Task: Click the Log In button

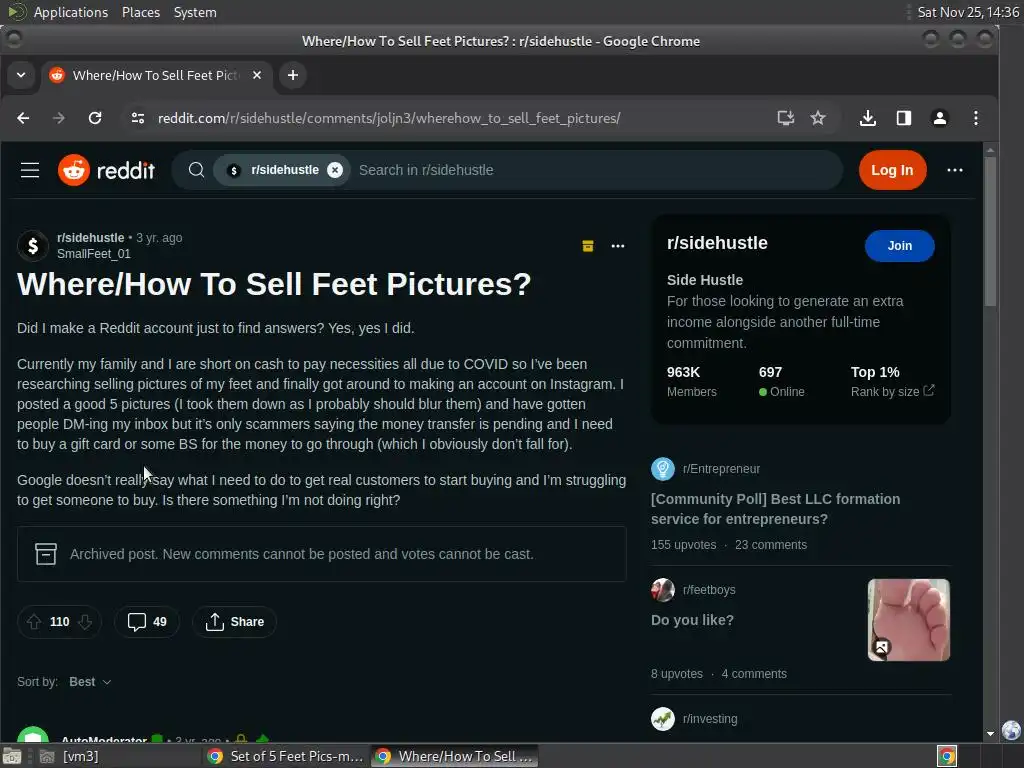Action: tap(892, 170)
